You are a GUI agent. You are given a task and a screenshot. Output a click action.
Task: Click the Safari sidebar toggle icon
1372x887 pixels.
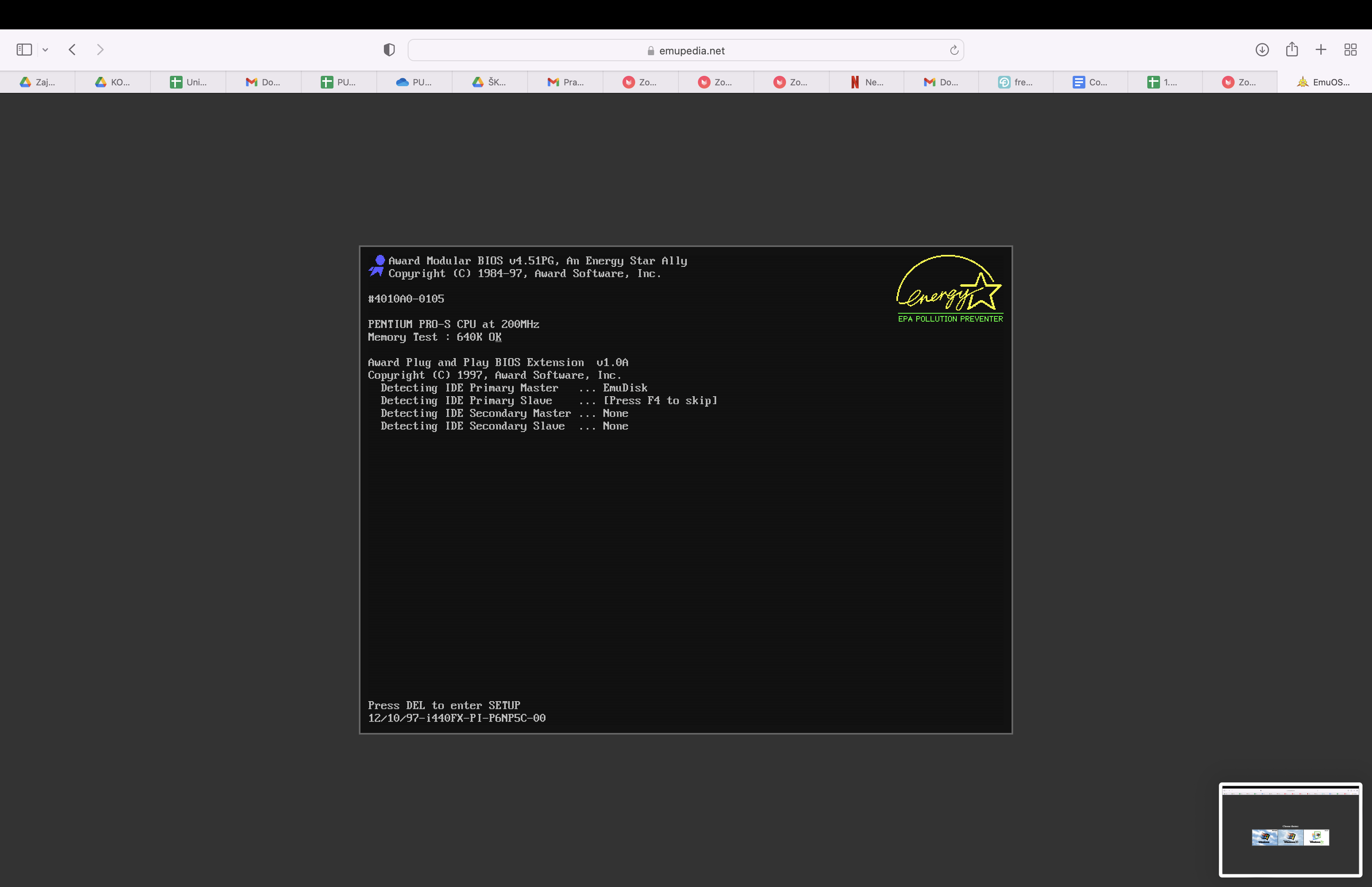(23, 50)
